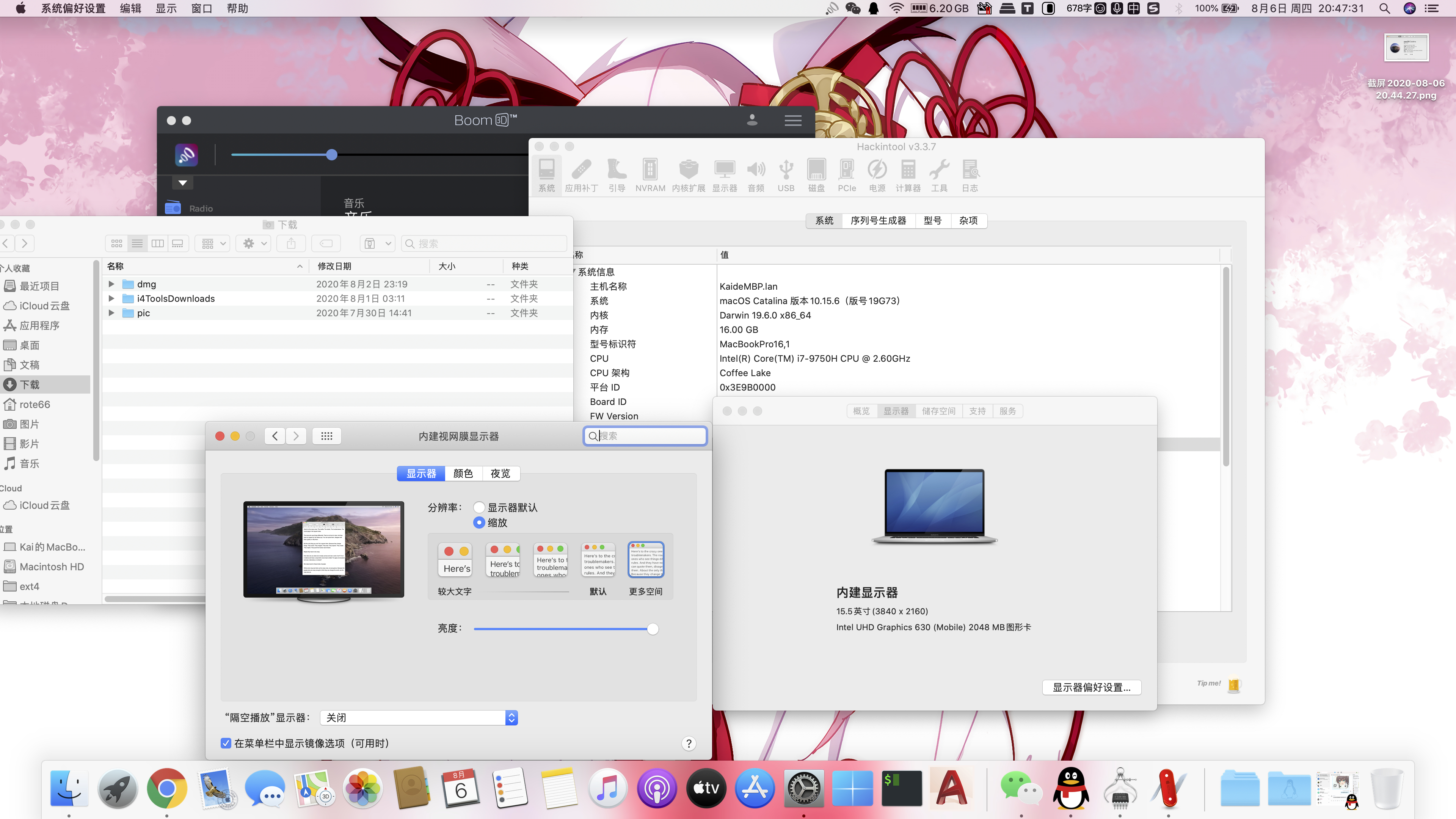Image resolution: width=1456 pixels, height=819 pixels.
Task: Open the NVRAM tool in Hackintool
Action: [x=650, y=175]
